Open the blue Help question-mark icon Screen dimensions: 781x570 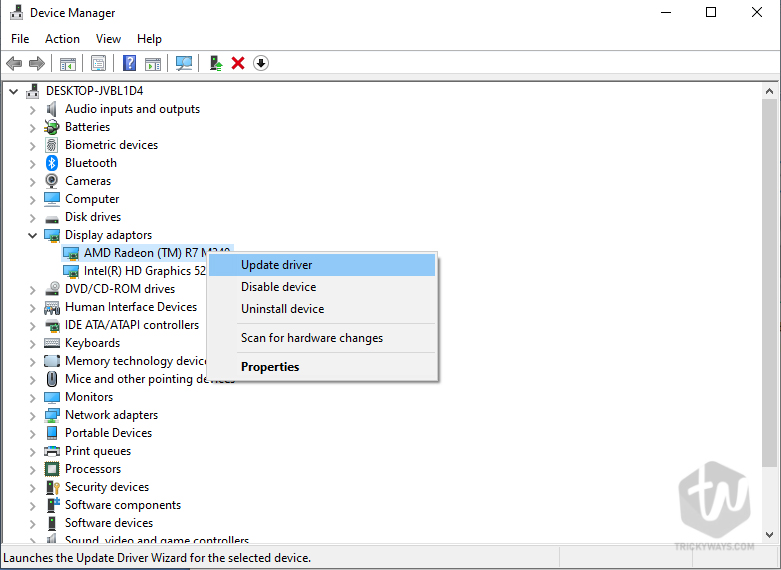tap(130, 63)
